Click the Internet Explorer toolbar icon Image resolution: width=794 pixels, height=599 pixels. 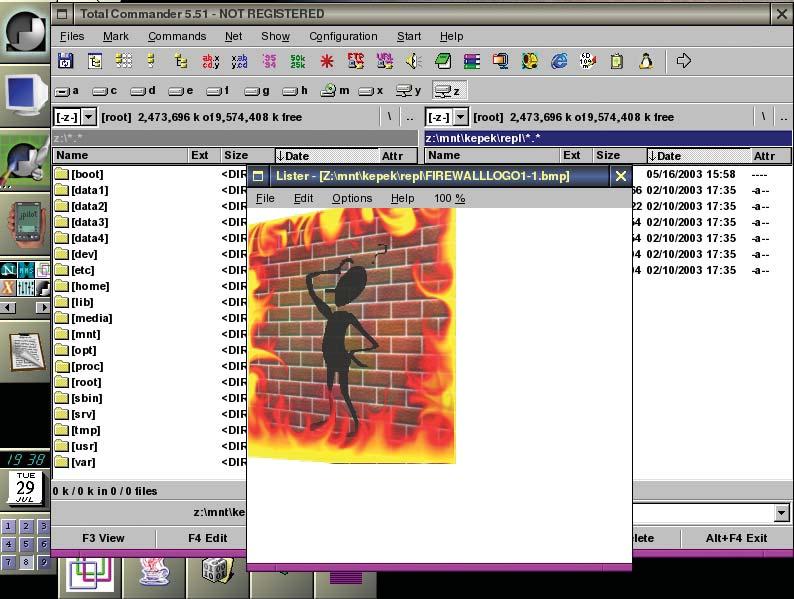[x=559, y=61]
